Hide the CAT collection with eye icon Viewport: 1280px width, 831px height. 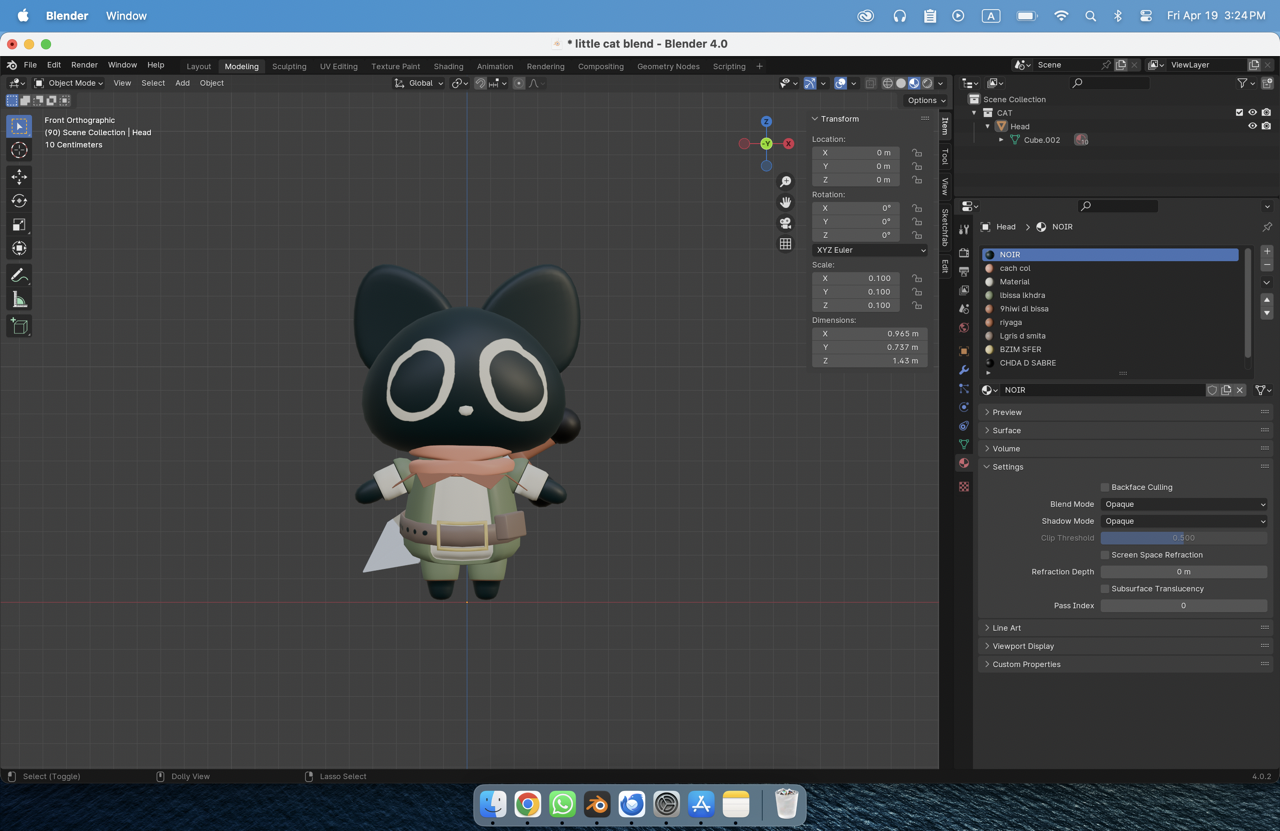point(1252,113)
